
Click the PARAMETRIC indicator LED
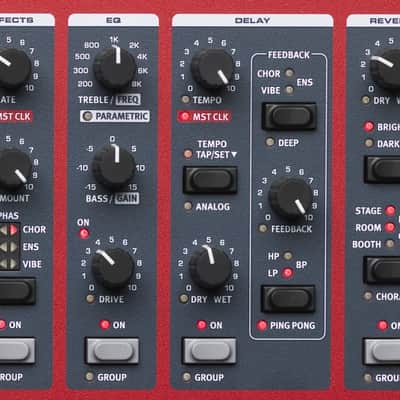(x=87, y=116)
